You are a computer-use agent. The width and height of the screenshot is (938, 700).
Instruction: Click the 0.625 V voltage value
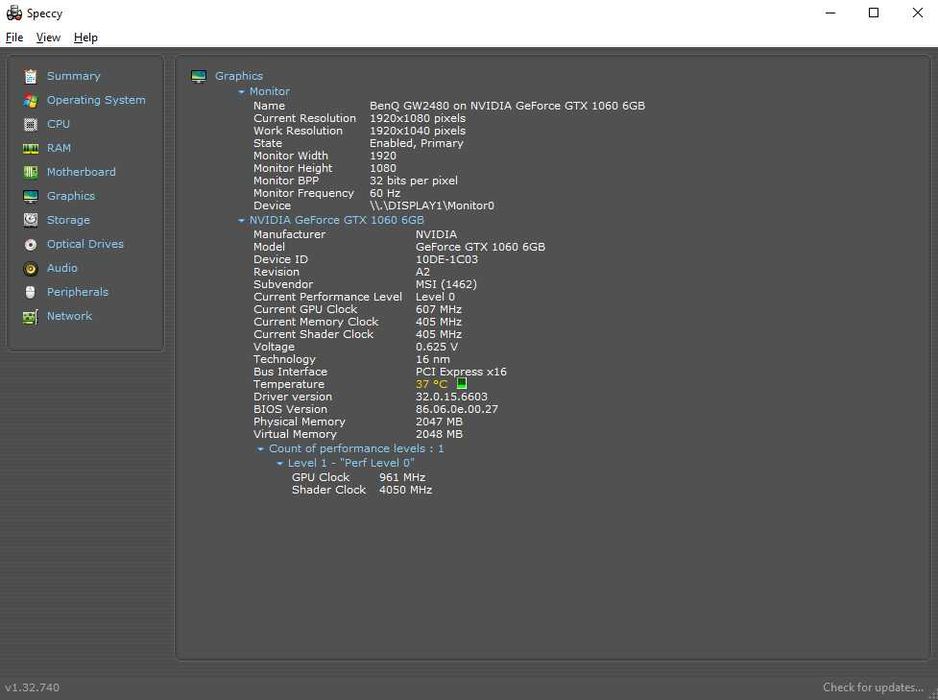tap(437, 347)
